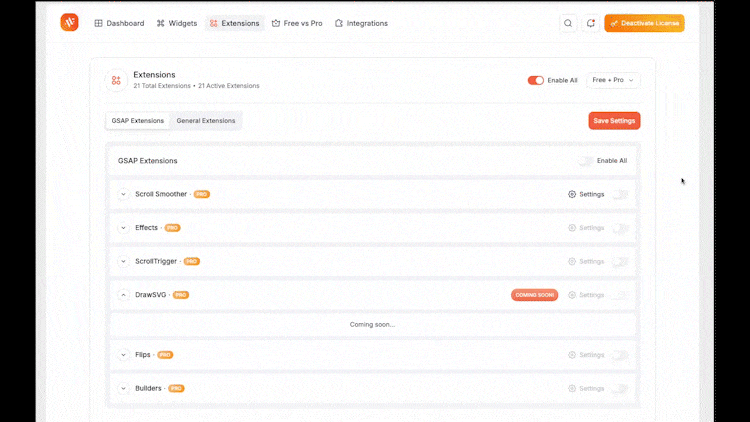Click the Coming soon... text
Image resolution: width=750 pixels, height=422 pixels.
[x=372, y=324]
